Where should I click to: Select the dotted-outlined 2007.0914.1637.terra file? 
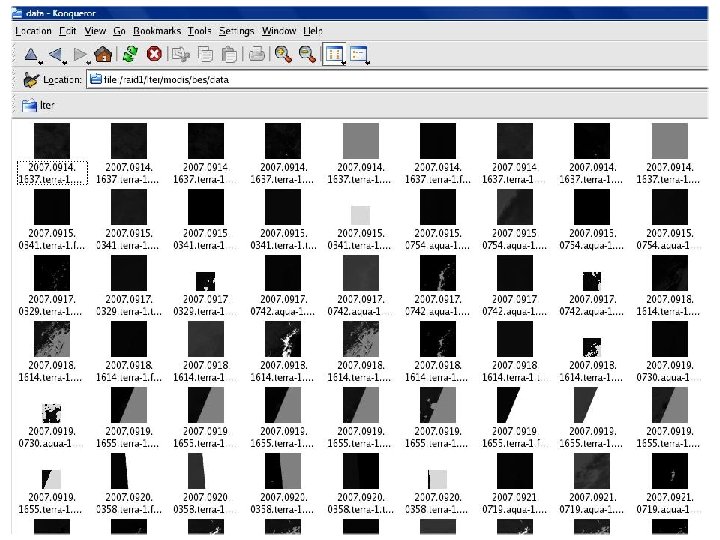[52, 154]
